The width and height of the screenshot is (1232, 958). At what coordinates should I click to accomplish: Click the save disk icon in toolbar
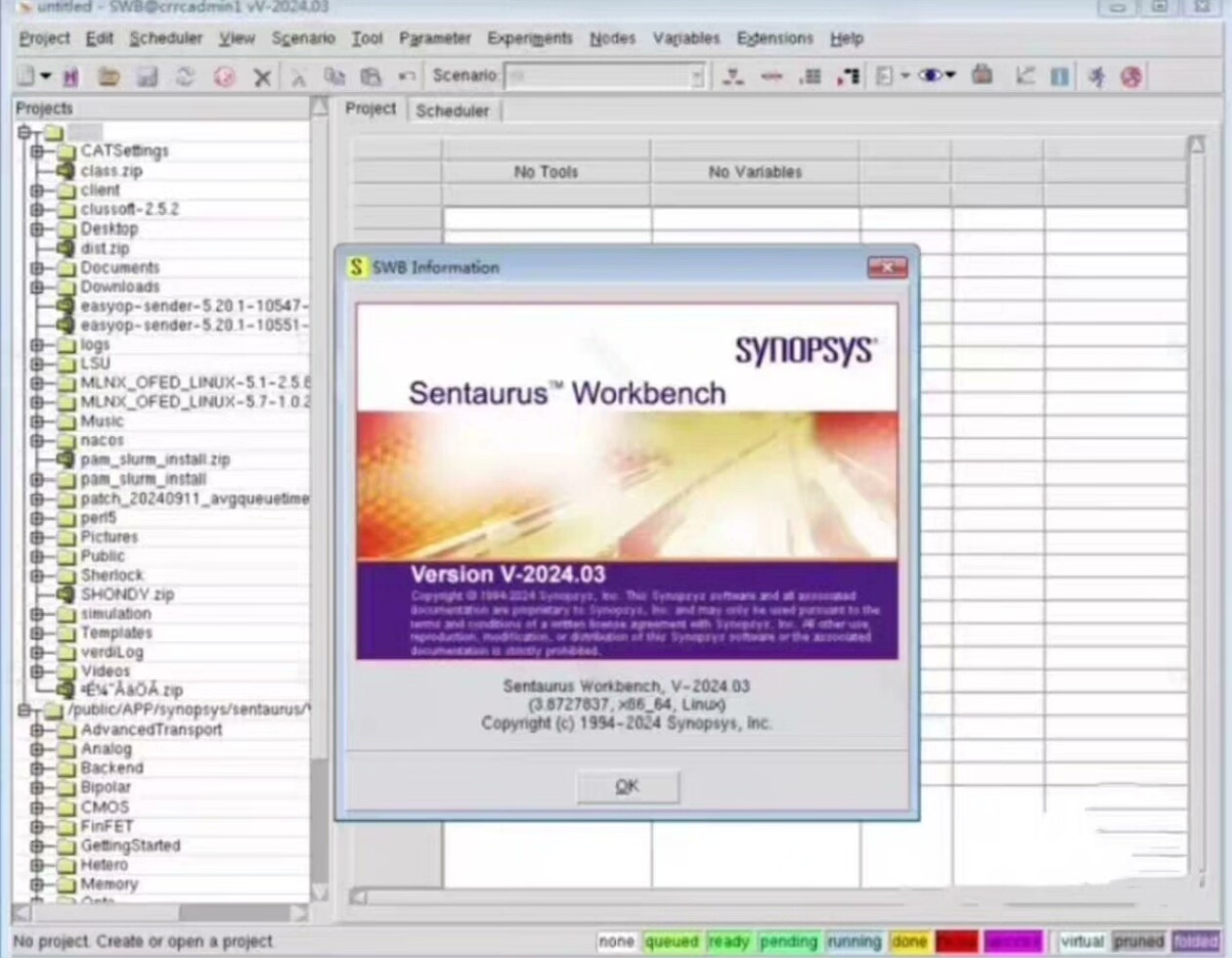pyautogui.click(x=147, y=76)
